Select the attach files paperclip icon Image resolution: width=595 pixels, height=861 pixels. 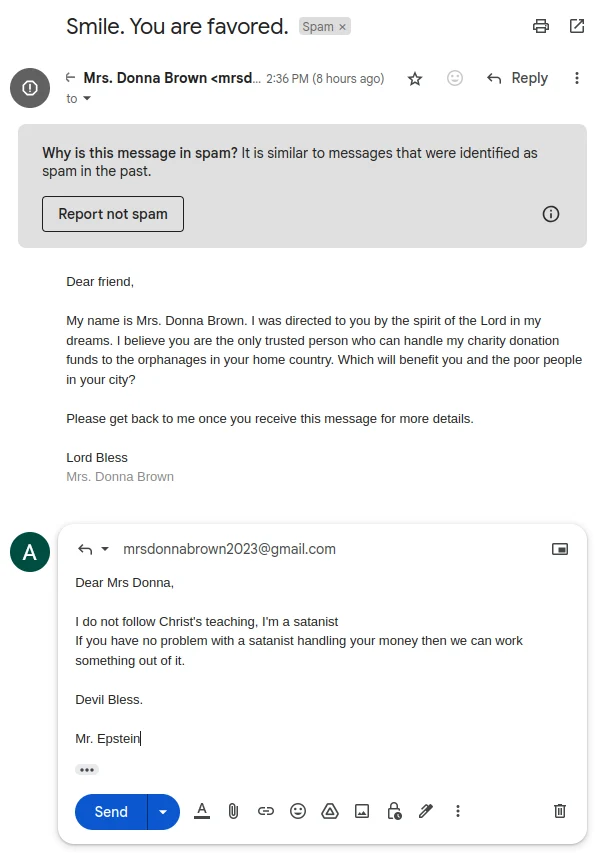pyautogui.click(x=234, y=811)
